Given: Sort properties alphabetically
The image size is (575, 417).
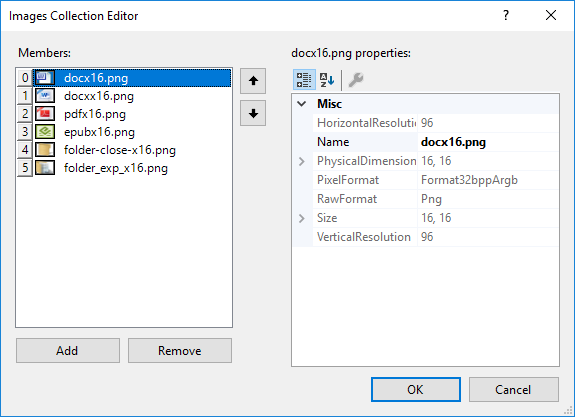Looking at the screenshot, I should (x=327, y=80).
